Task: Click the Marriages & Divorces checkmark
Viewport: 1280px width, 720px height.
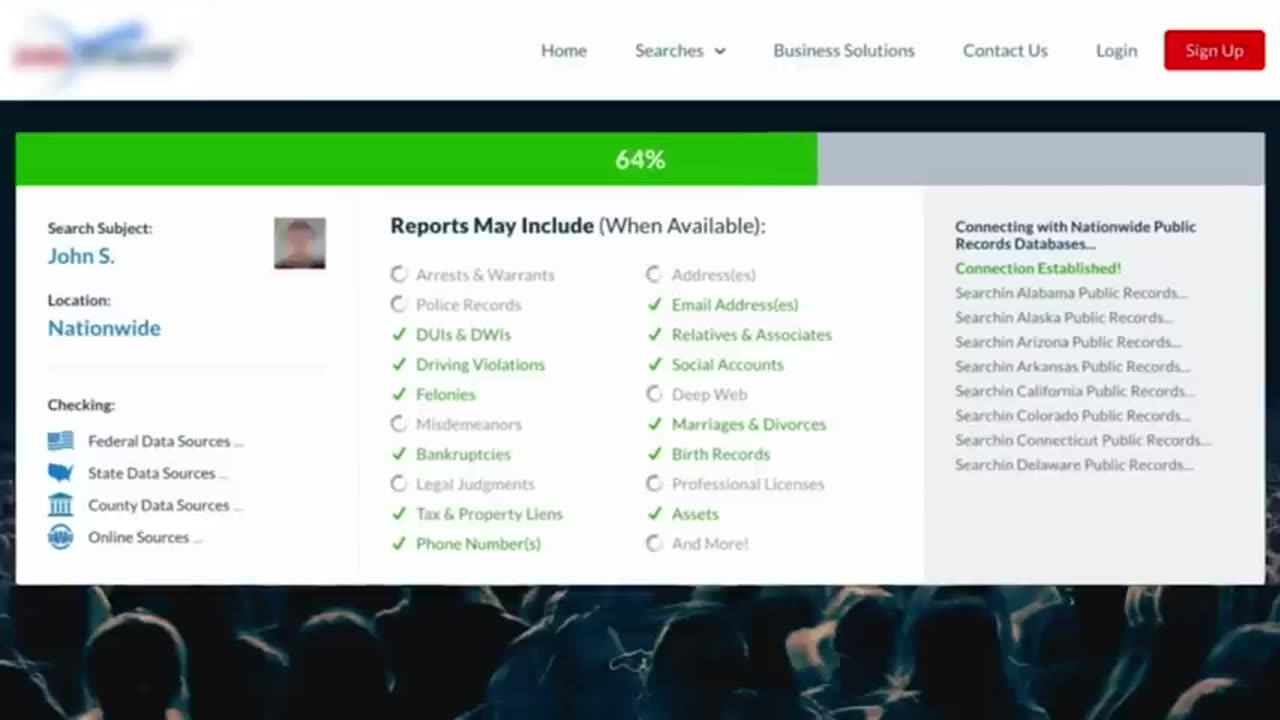Action: pos(655,424)
